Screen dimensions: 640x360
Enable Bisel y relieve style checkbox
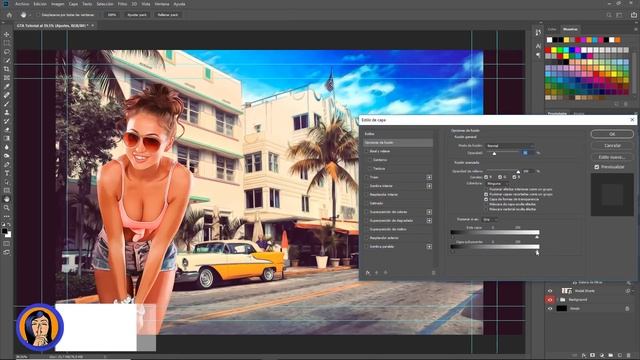[367, 151]
